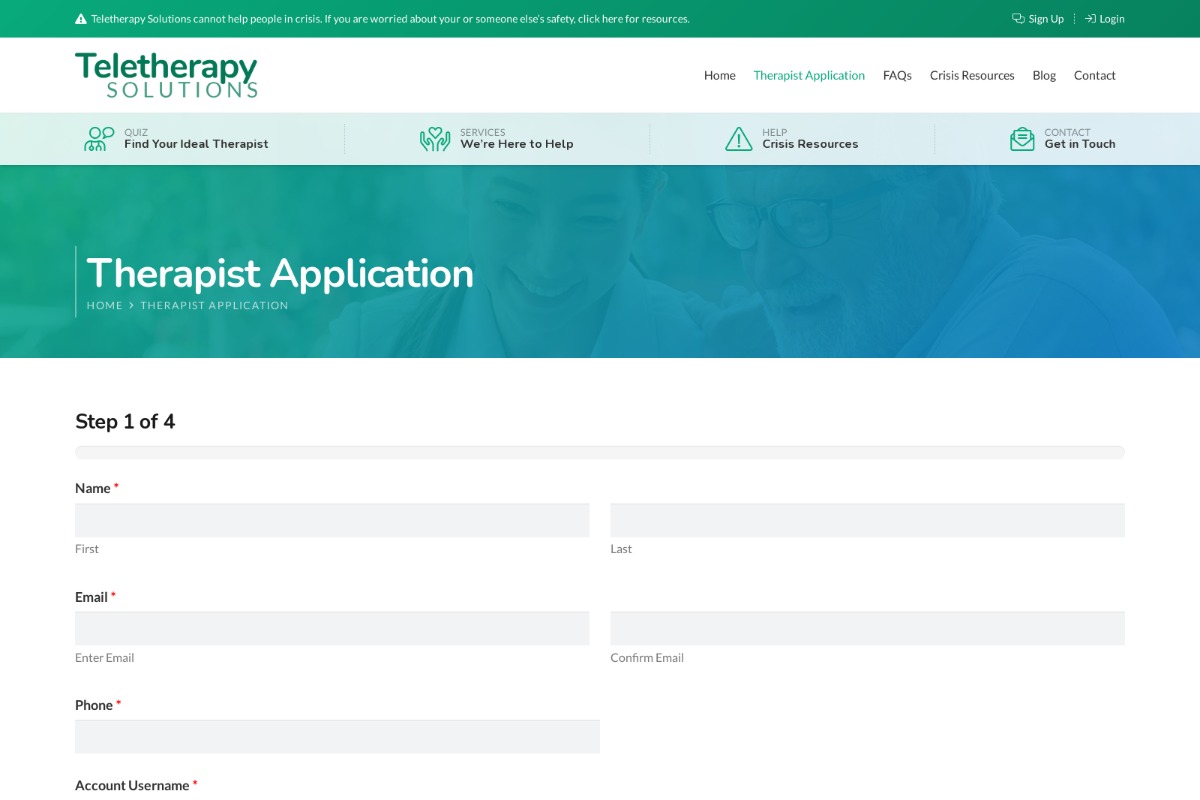
Task: Click the Sign Up chat icon
Action: click(x=1018, y=18)
